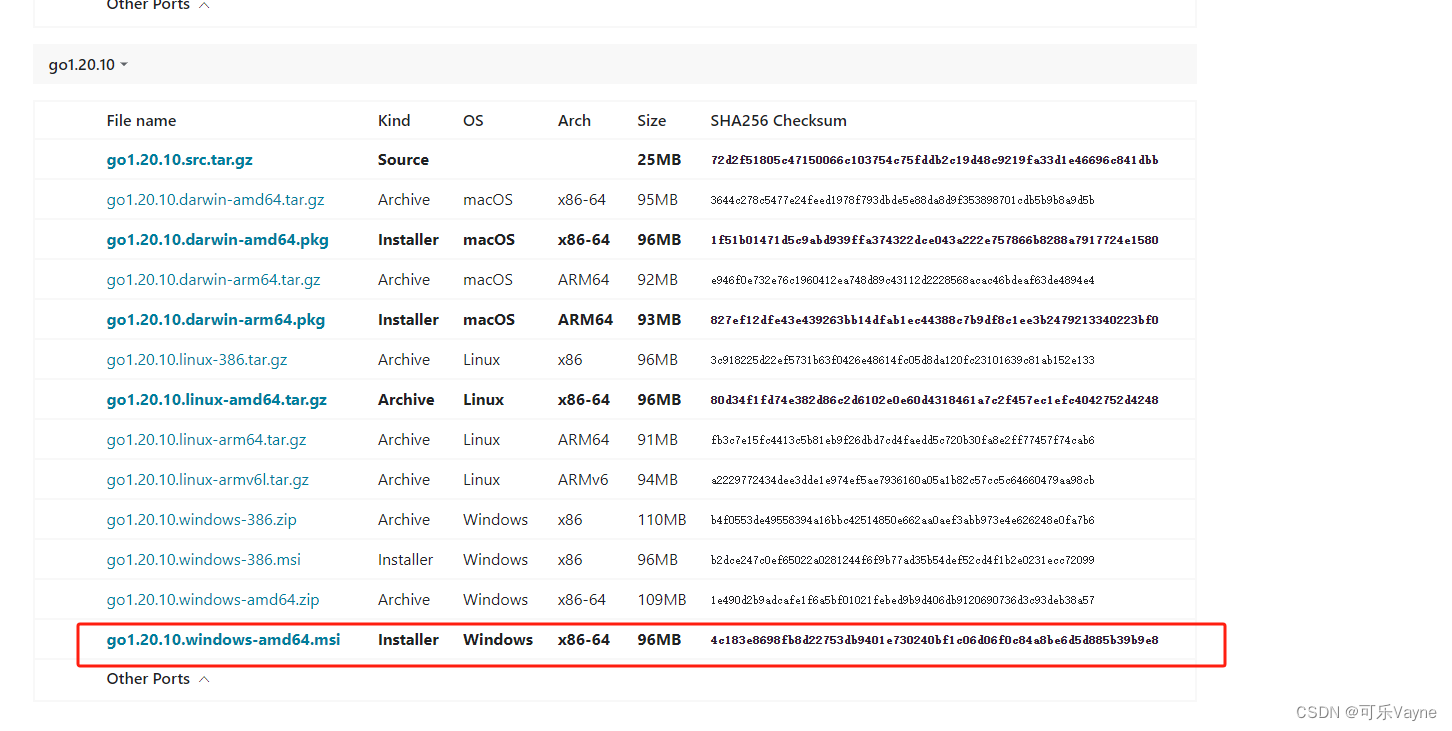This screenshot has width=1452, height=731.
Task: Download go1.20.10.linux-amd64.tar.gz archive
Action: coord(216,400)
